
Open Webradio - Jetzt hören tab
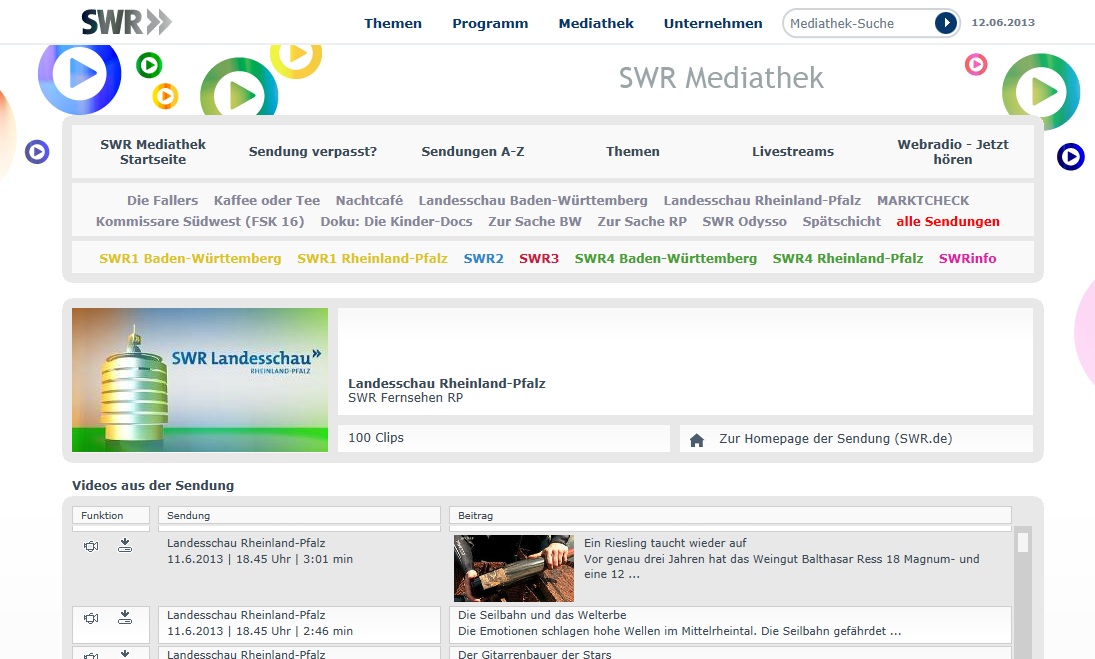point(953,151)
